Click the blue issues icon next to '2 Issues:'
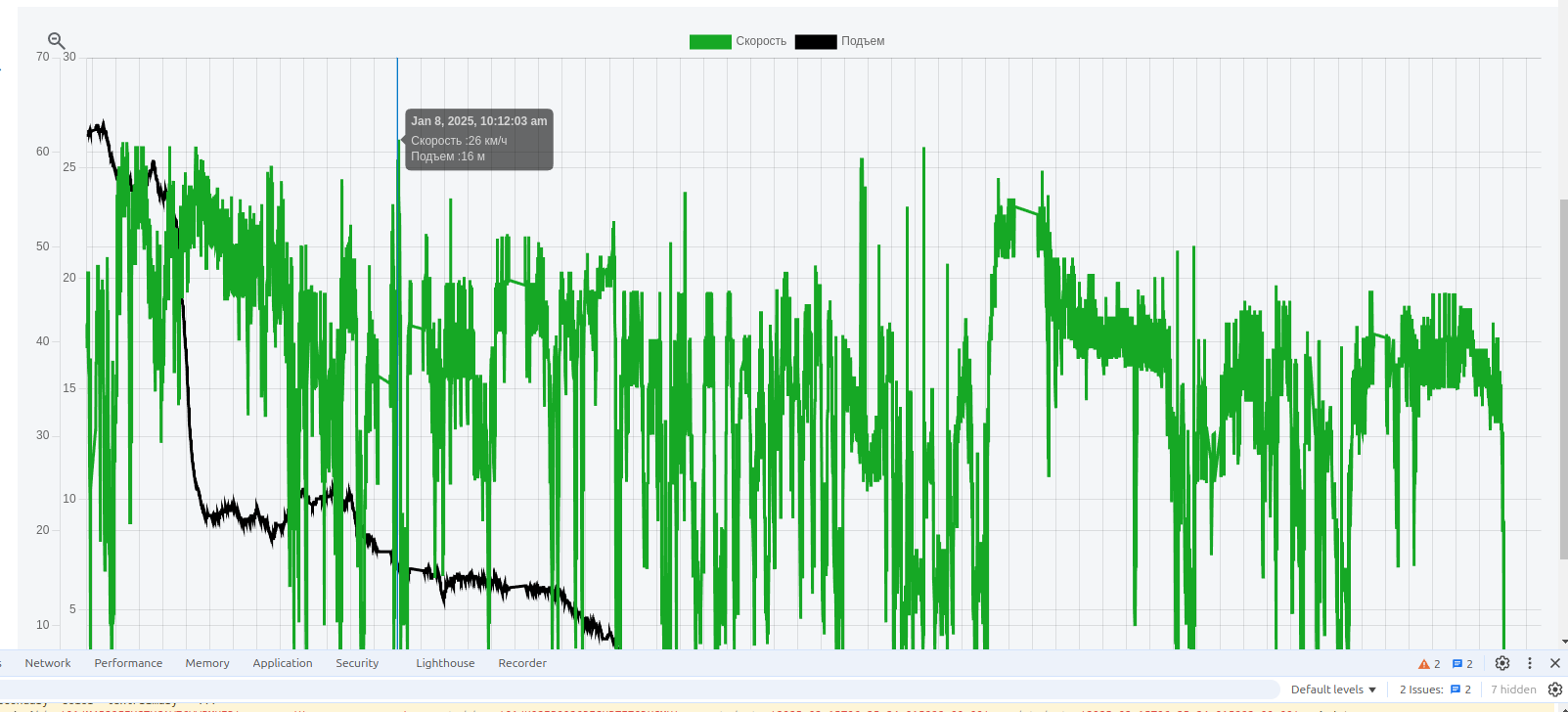This screenshot has width=1568, height=712. 1456,690
